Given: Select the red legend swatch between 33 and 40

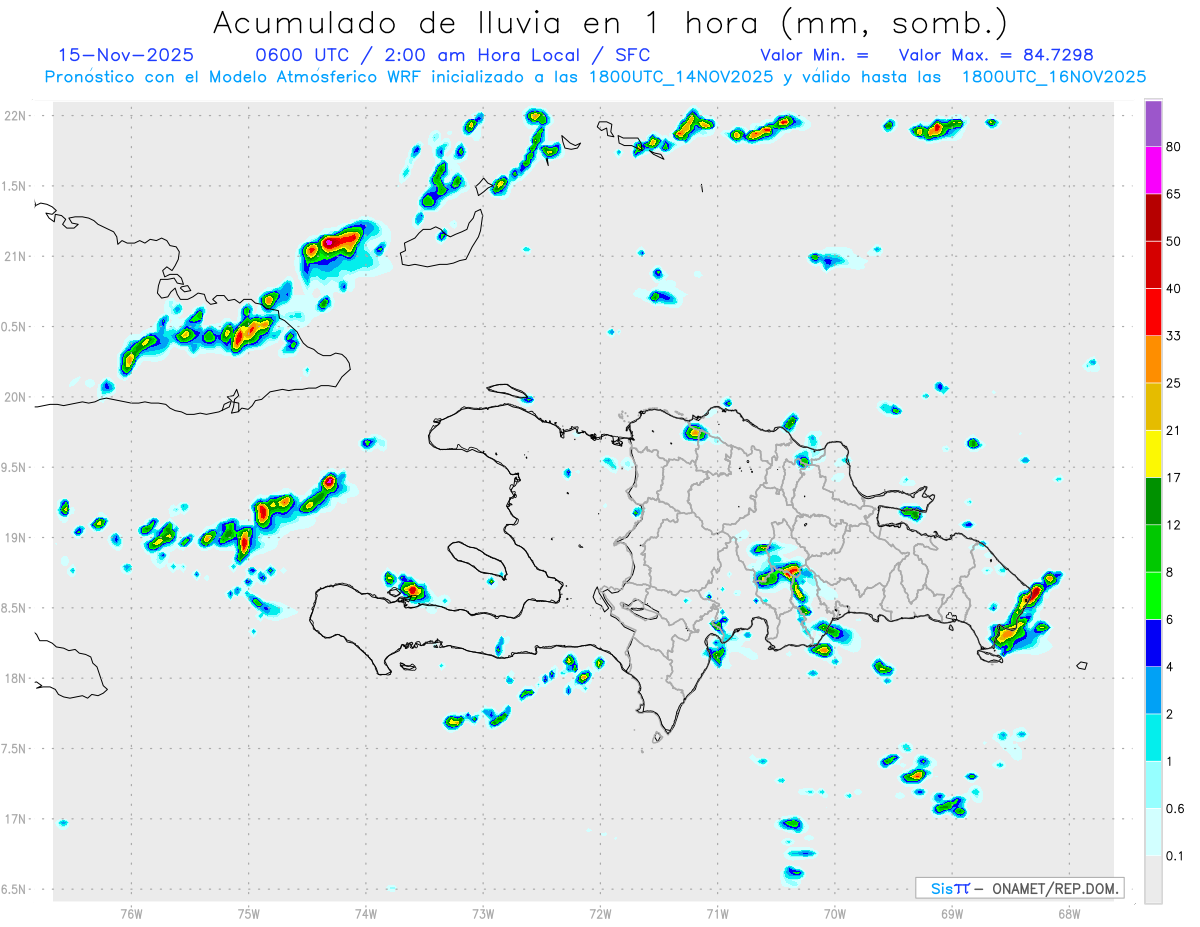Looking at the screenshot, I should (1153, 312).
